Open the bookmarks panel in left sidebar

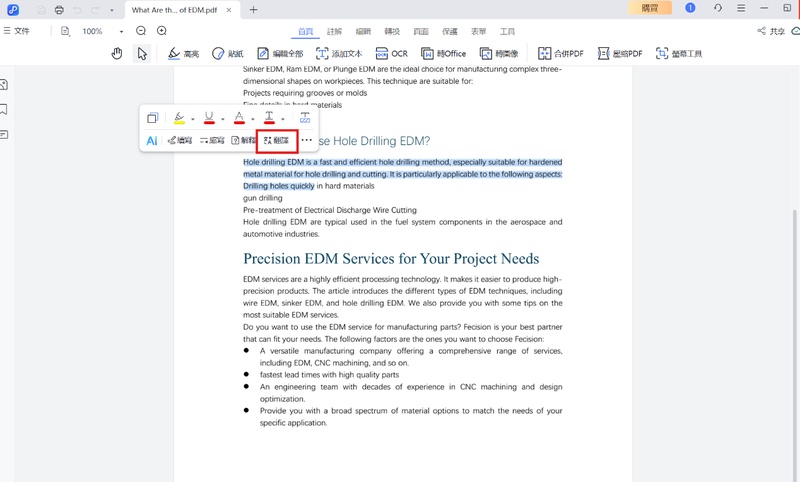[x=5, y=109]
